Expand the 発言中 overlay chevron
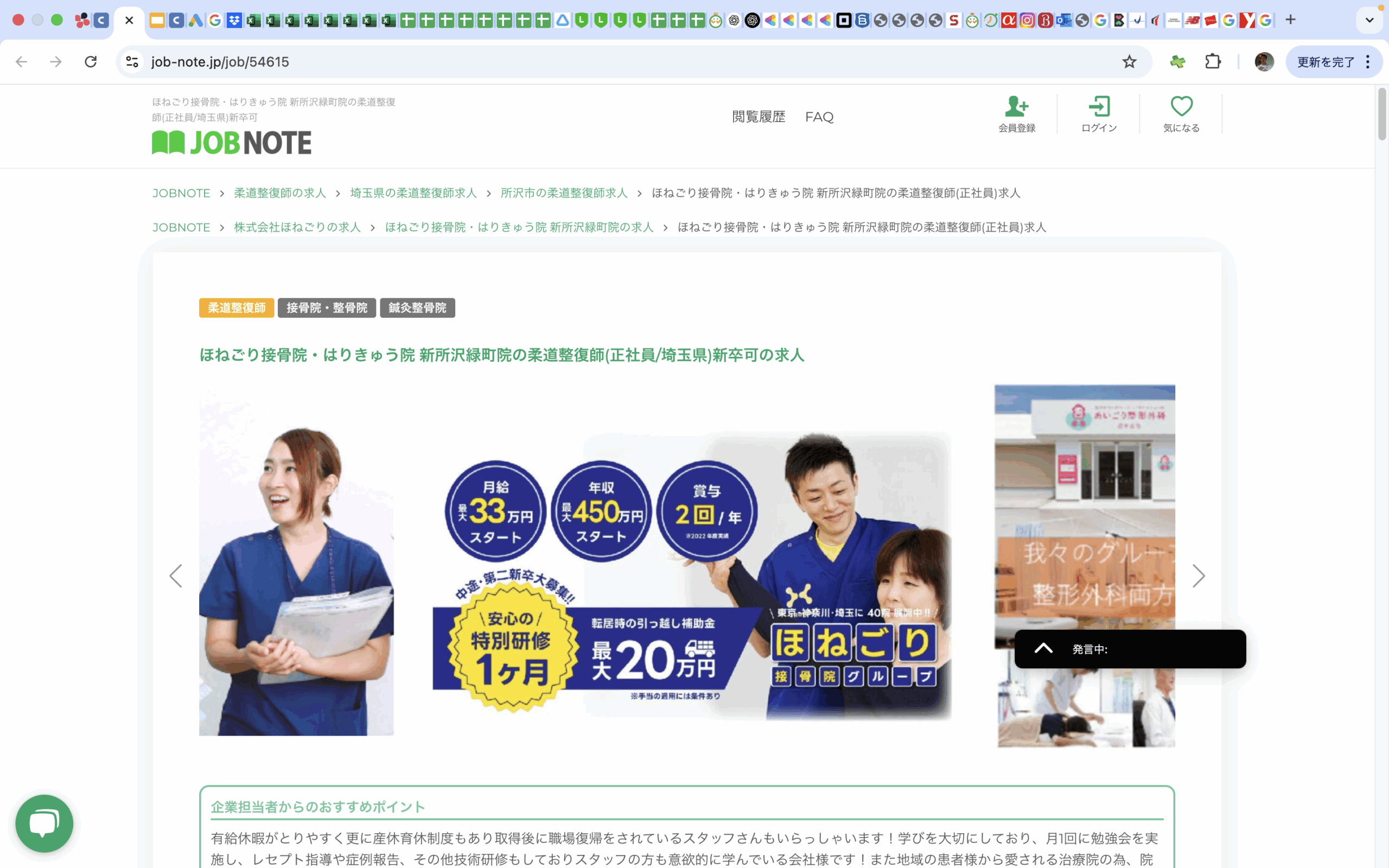The height and width of the screenshot is (868, 1389). [x=1043, y=649]
